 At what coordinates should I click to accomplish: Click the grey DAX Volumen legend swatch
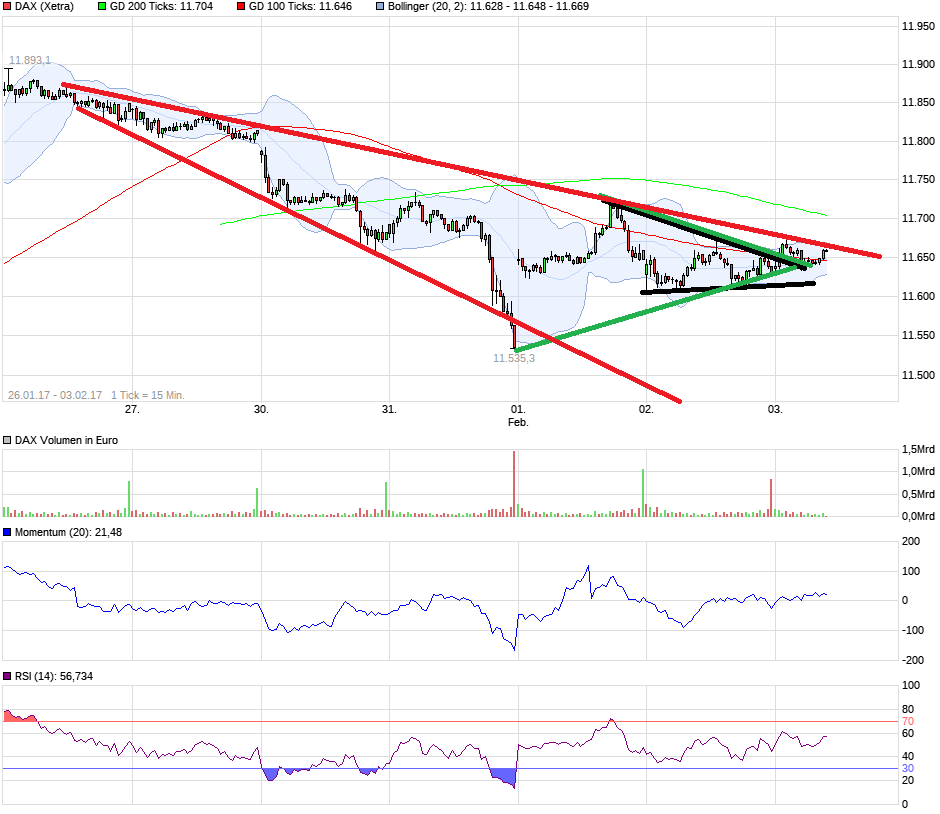(x=7, y=440)
